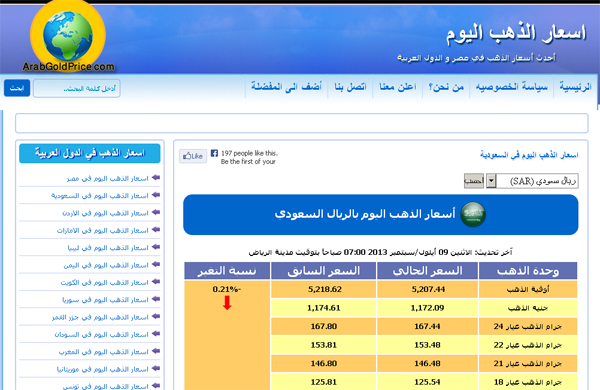
Task: Click the Facebook Like thumbs-up button
Action: (x=193, y=156)
